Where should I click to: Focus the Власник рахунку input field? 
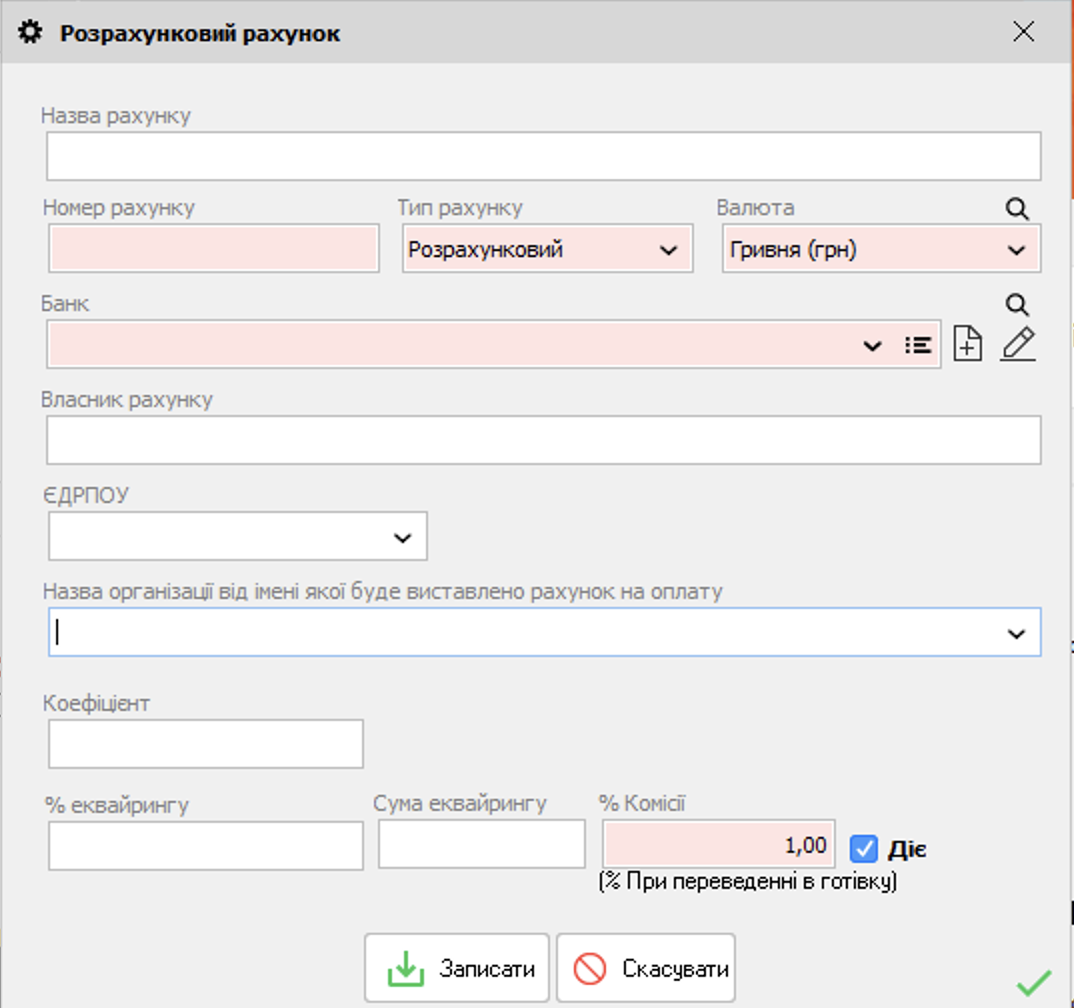tap(544, 440)
